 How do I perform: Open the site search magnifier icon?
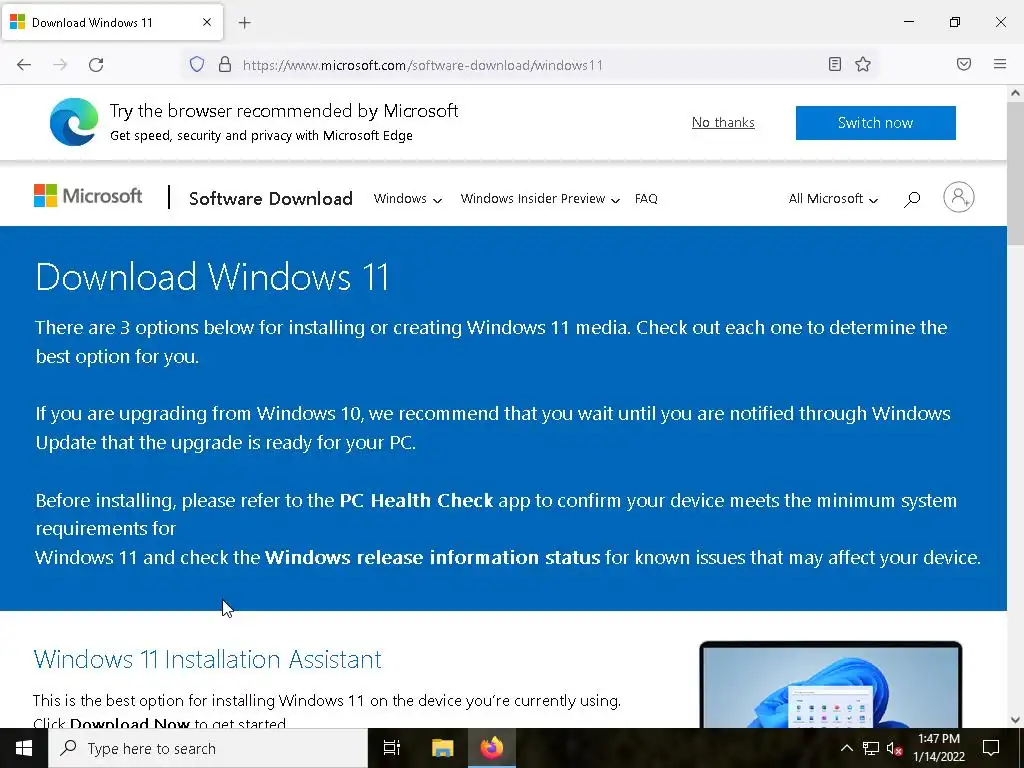coord(912,199)
